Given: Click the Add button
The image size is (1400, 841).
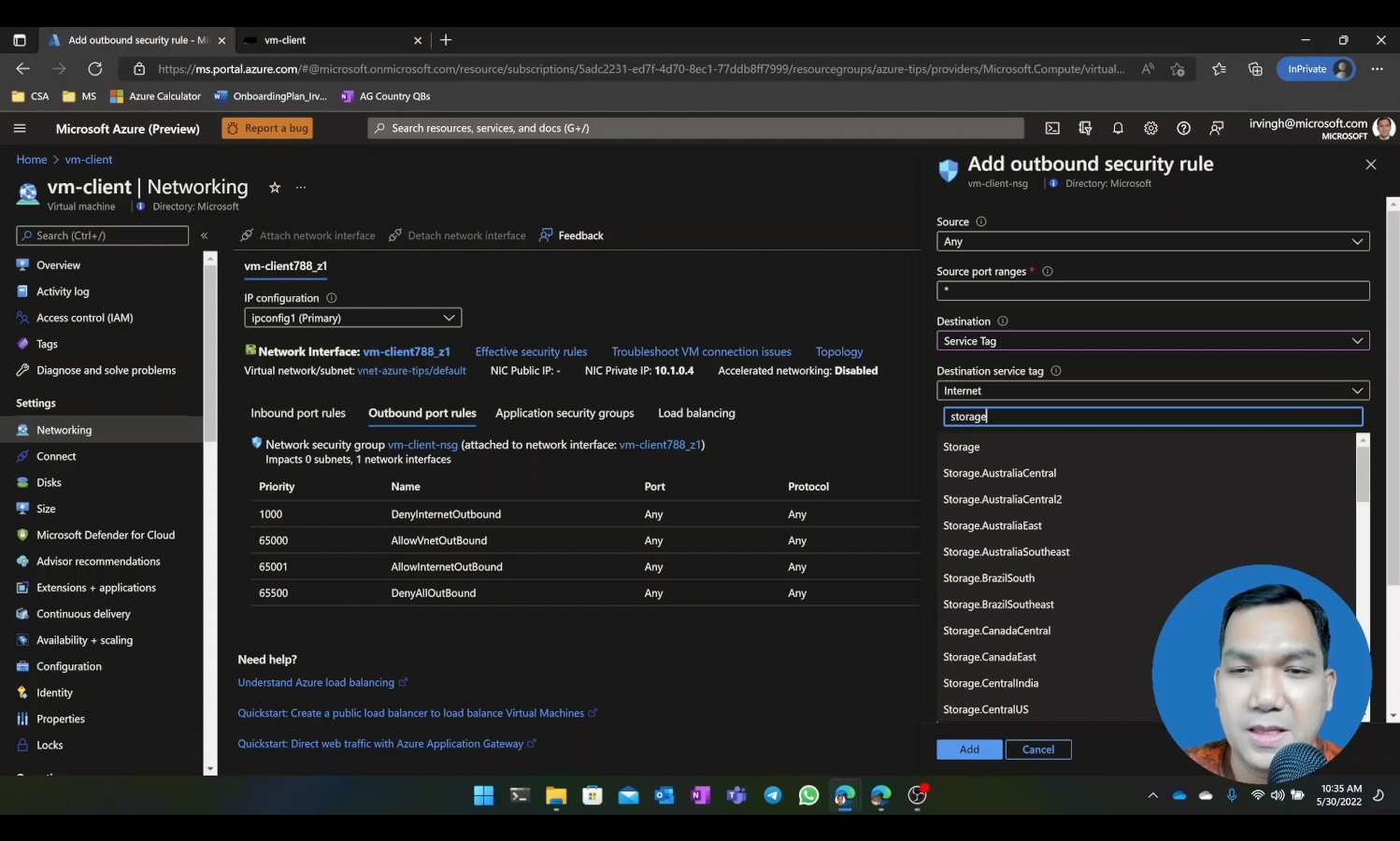Looking at the screenshot, I should coord(969,749).
